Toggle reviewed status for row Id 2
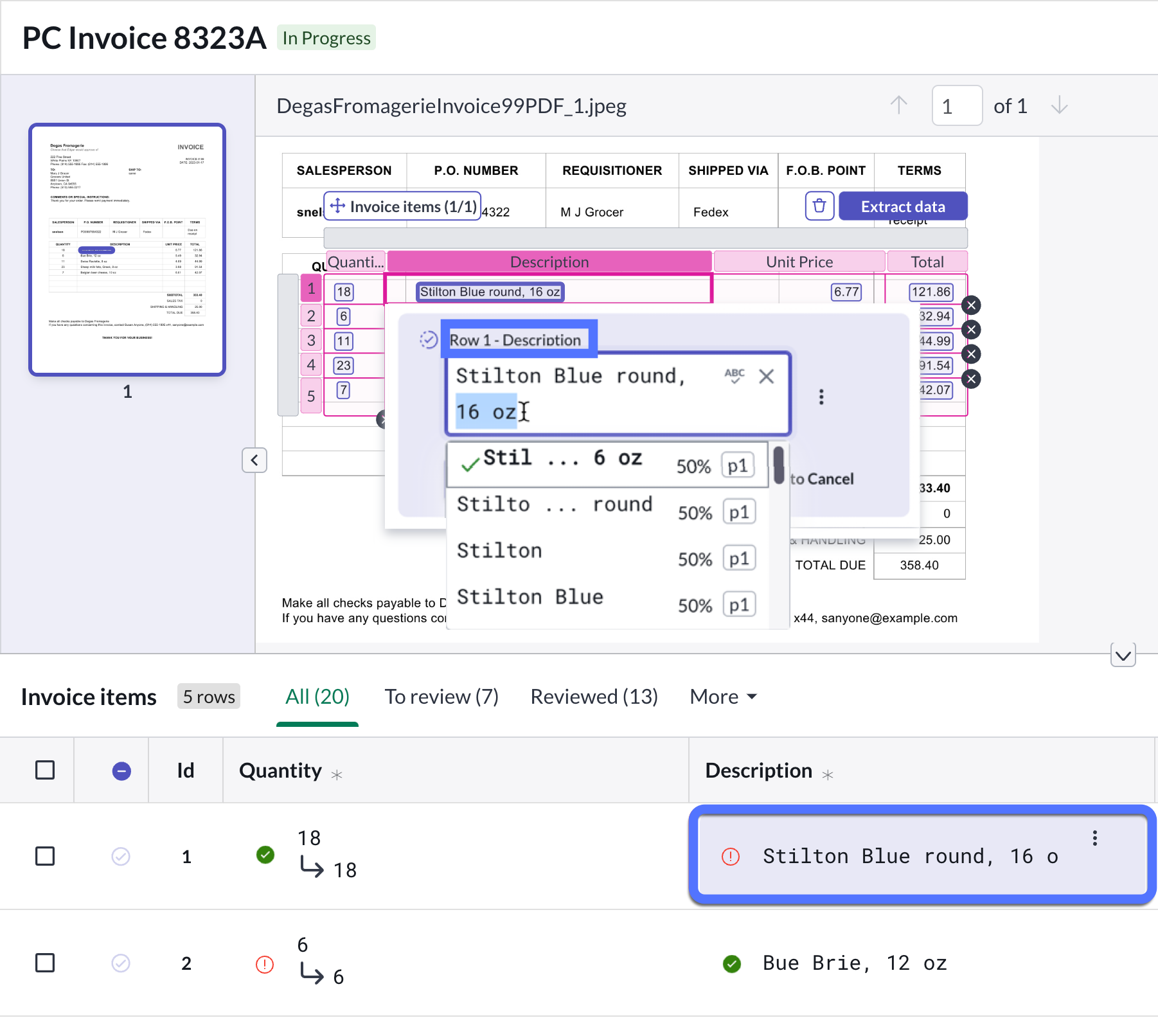The height and width of the screenshot is (1036, 1158). point(121,963)
